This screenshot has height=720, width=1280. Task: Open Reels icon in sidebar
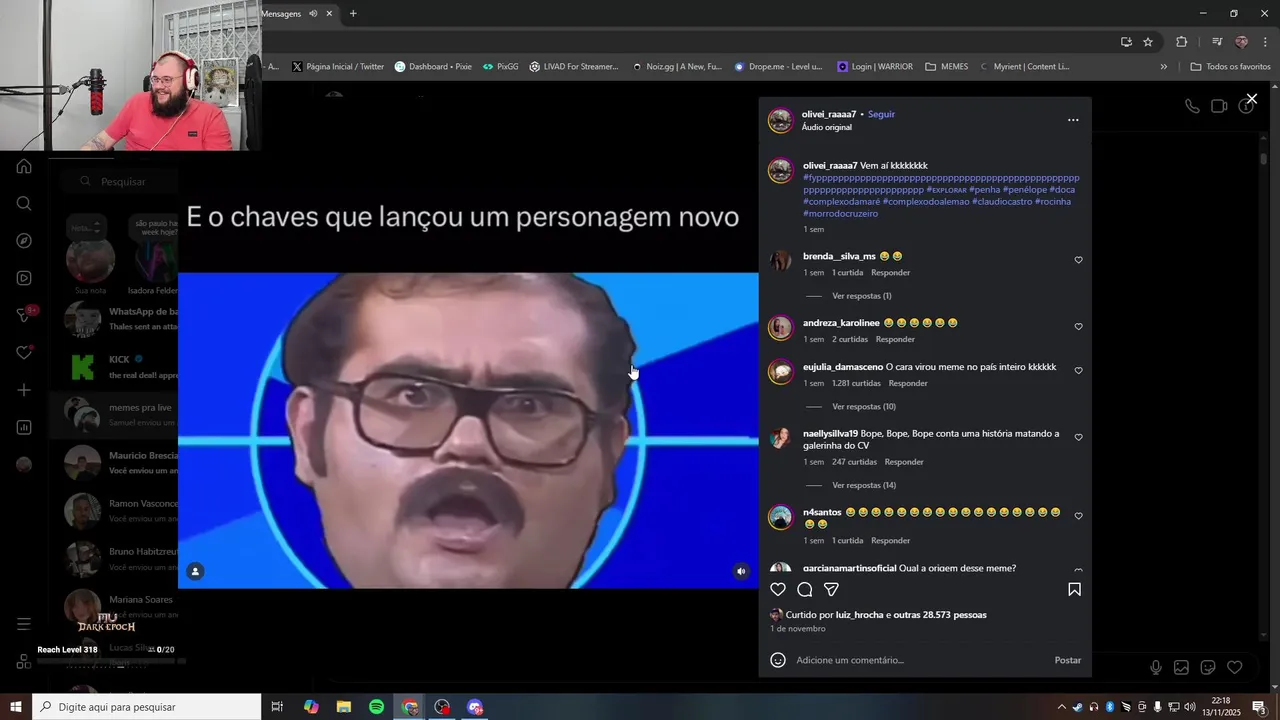(24, 278)
